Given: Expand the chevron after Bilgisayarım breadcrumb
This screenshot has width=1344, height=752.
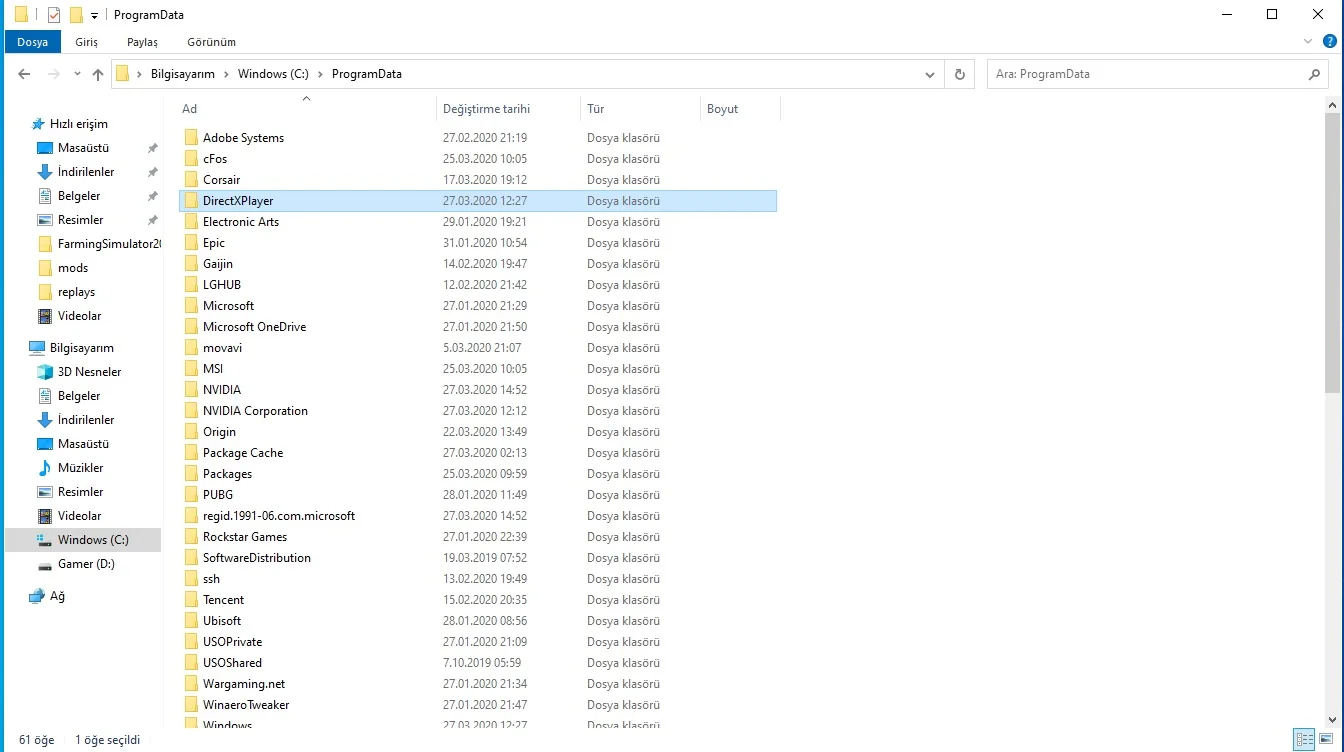Looking at the screenshot, I should click(227, 74).
